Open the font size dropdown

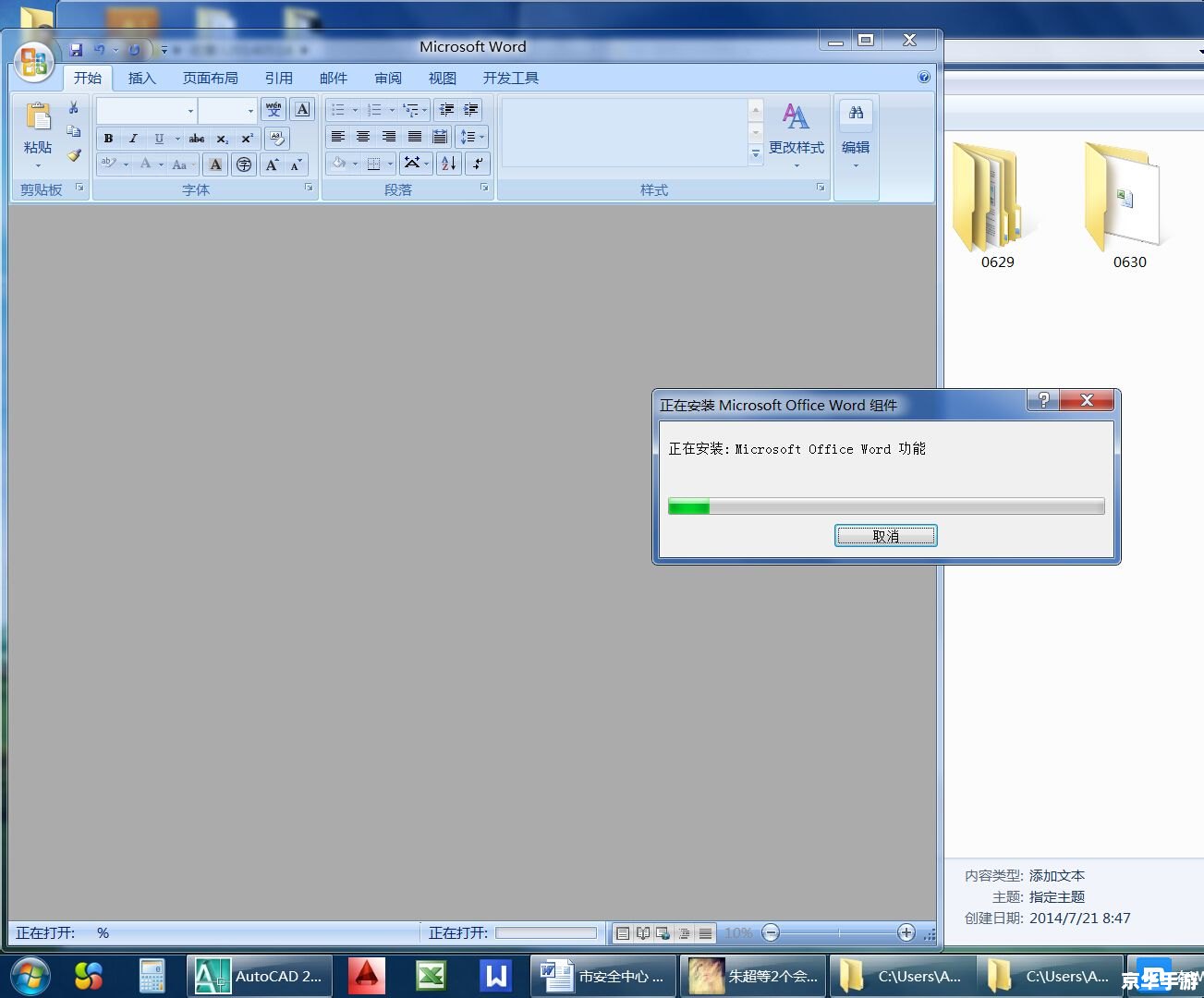pos(250,111)
